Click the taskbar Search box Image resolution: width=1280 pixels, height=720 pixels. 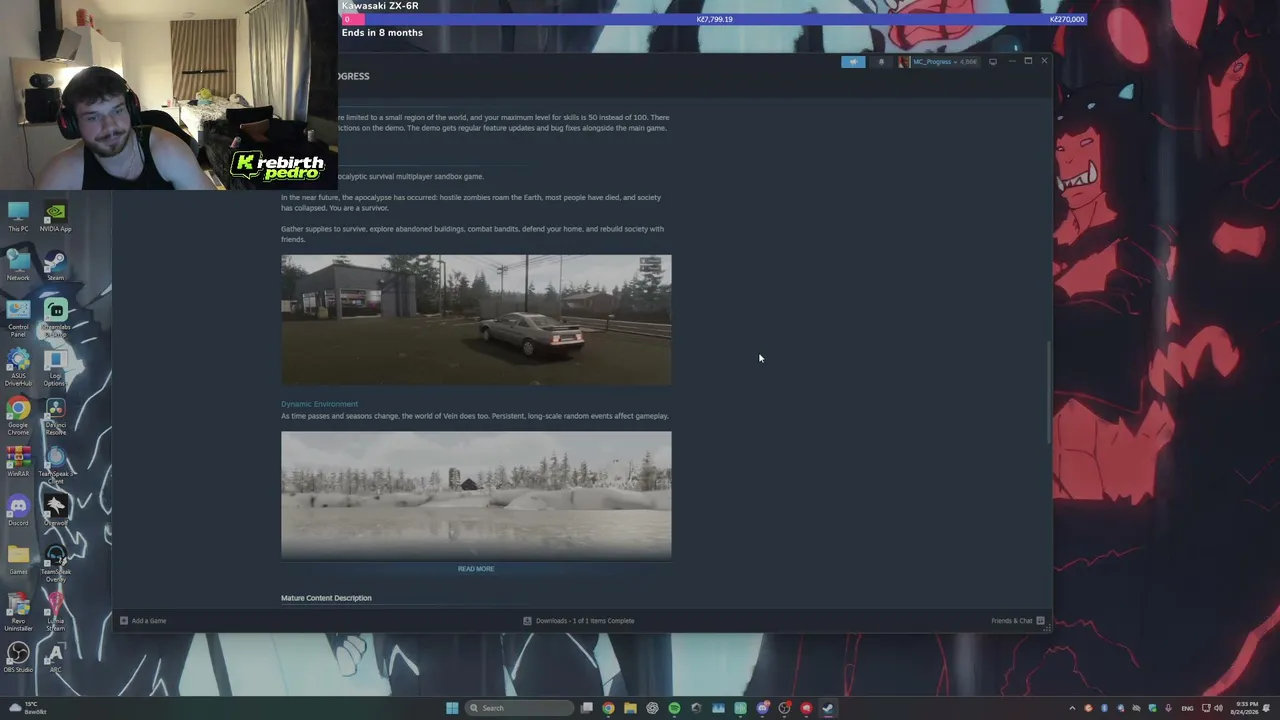[520, 708]
